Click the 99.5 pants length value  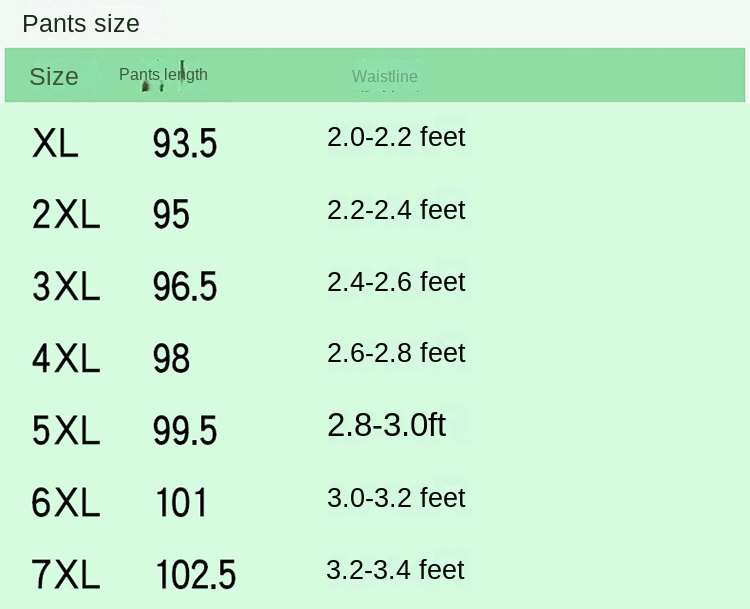point(185,431)
